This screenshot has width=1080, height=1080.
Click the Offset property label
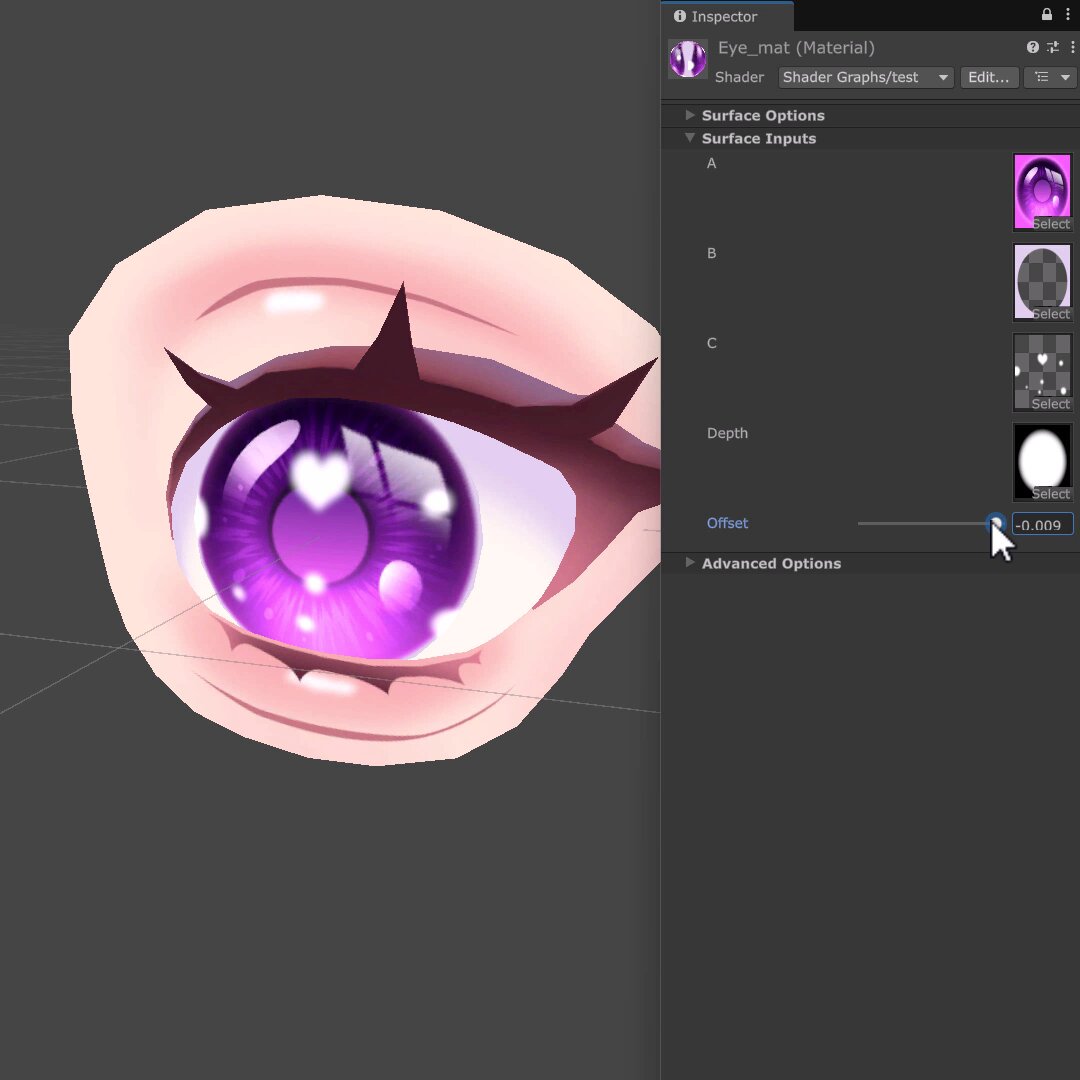[727, 523]
